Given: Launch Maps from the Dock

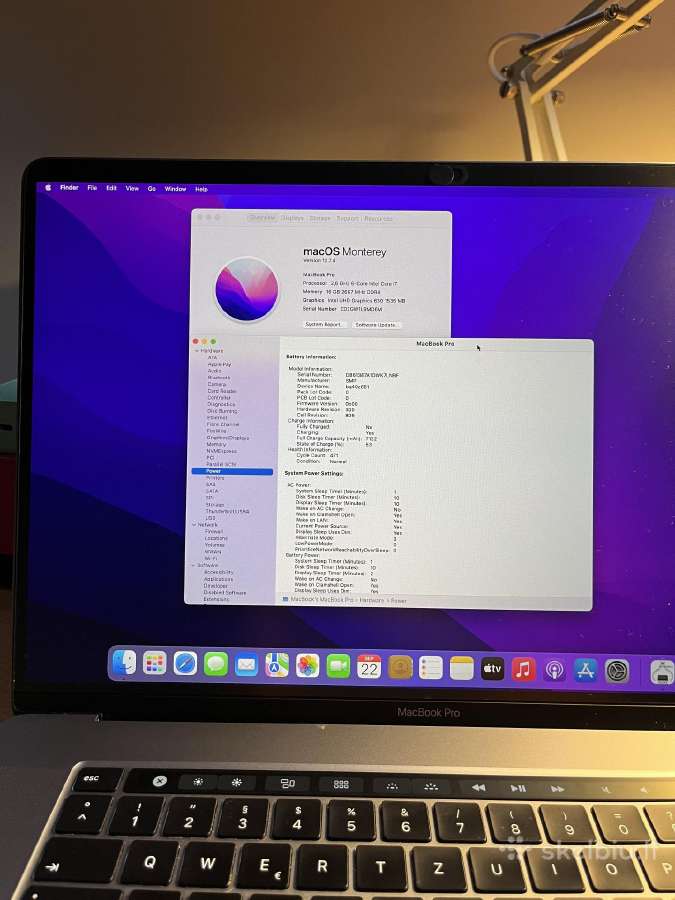Looking at the screenshot, I should coord(277,665).
